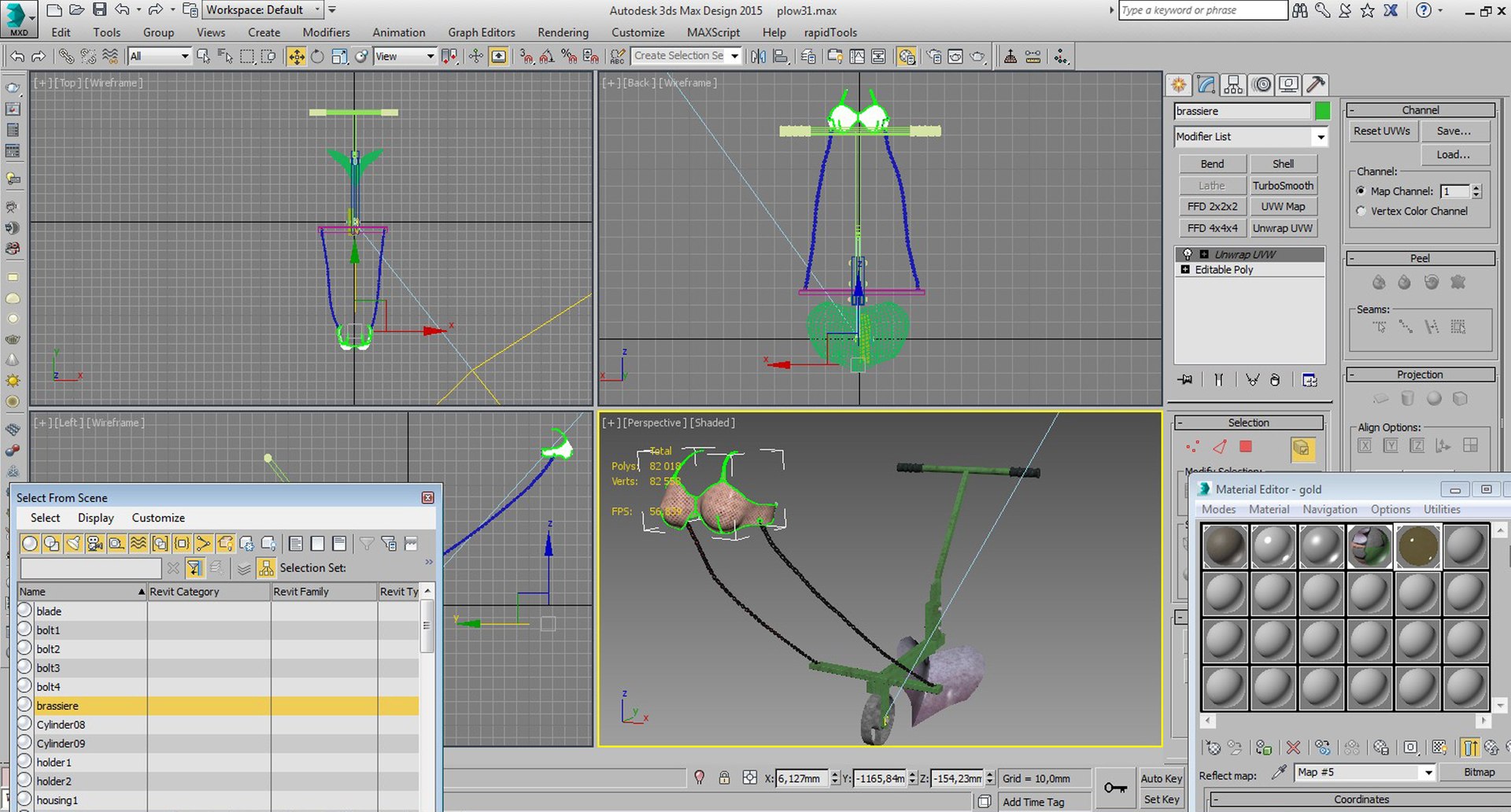
Task: Choose the Select by Name tool
Action: pyautogui.click(x=225, y=57)
